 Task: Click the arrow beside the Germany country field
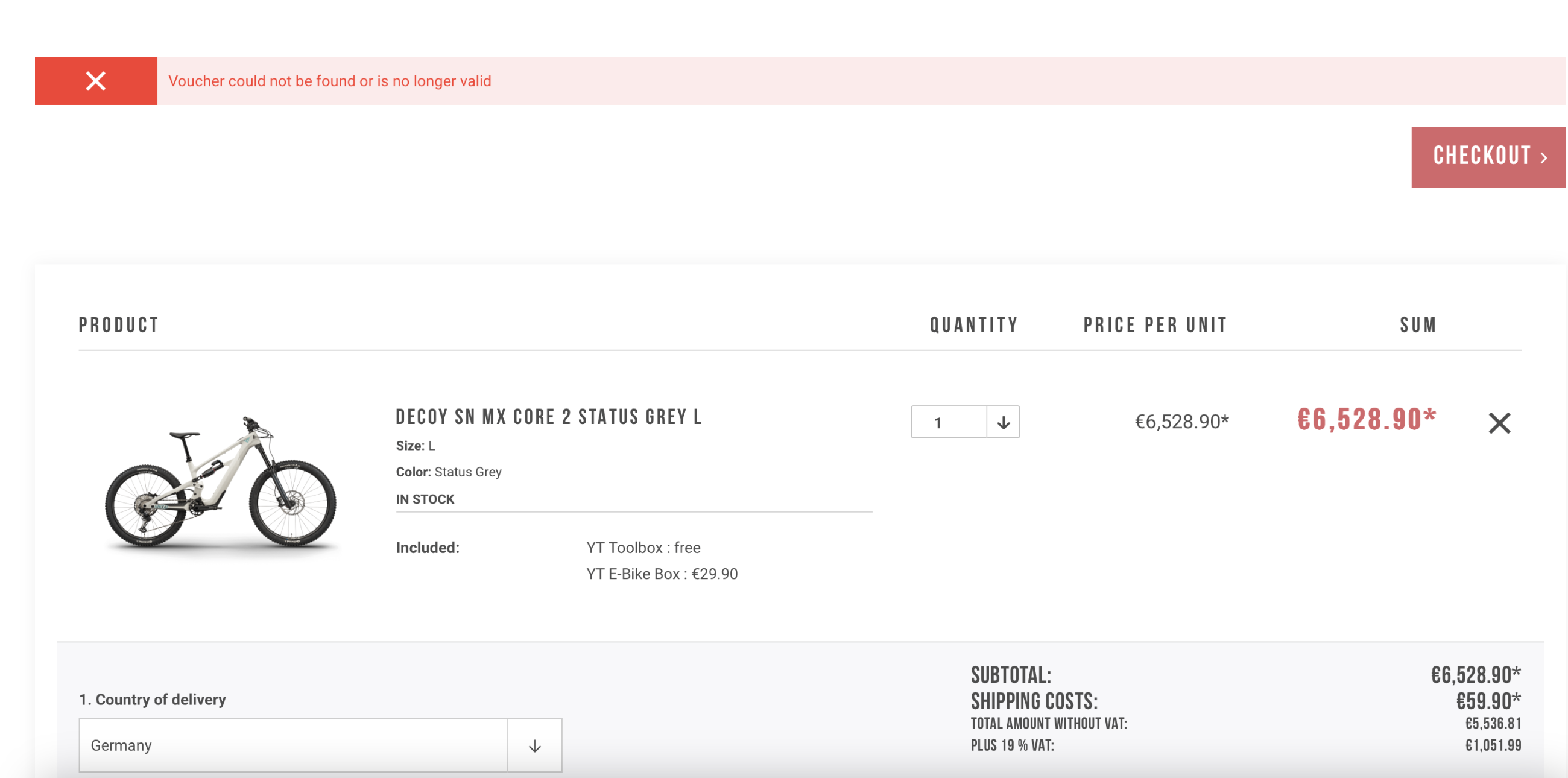point(534,745)
